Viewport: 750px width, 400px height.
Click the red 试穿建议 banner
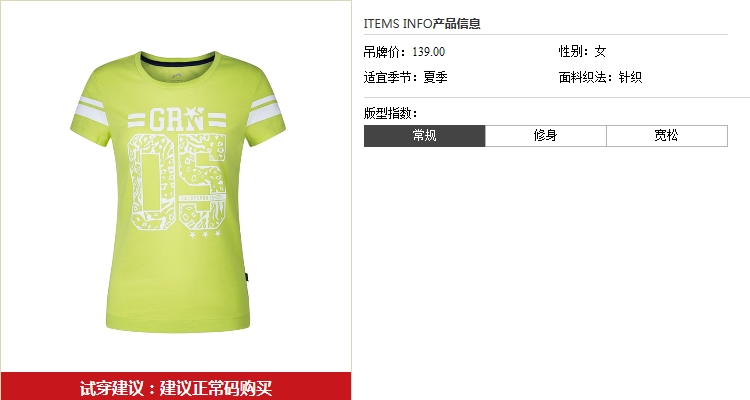click(176, 387)
